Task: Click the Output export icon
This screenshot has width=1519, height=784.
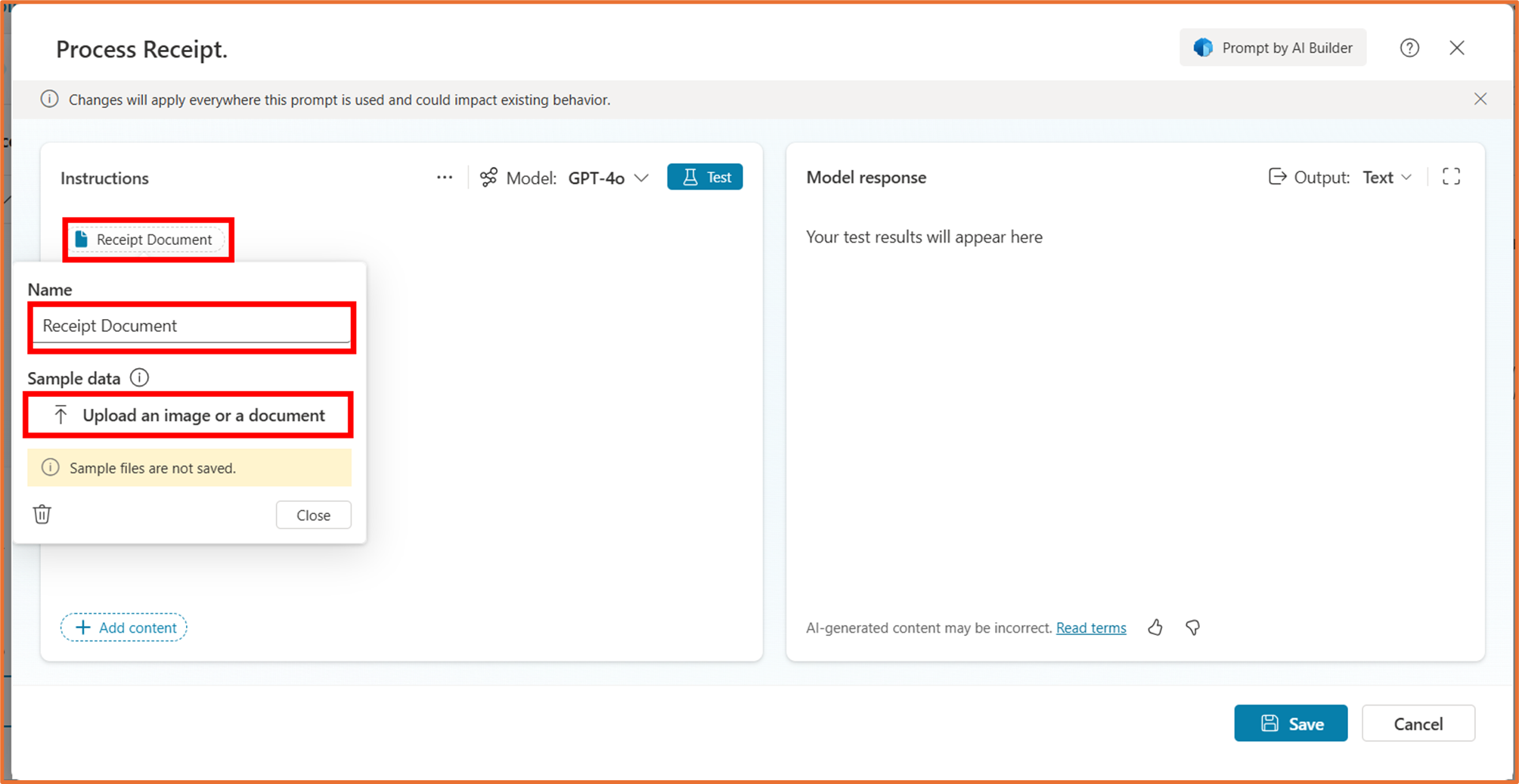Action: point(1276,176)
